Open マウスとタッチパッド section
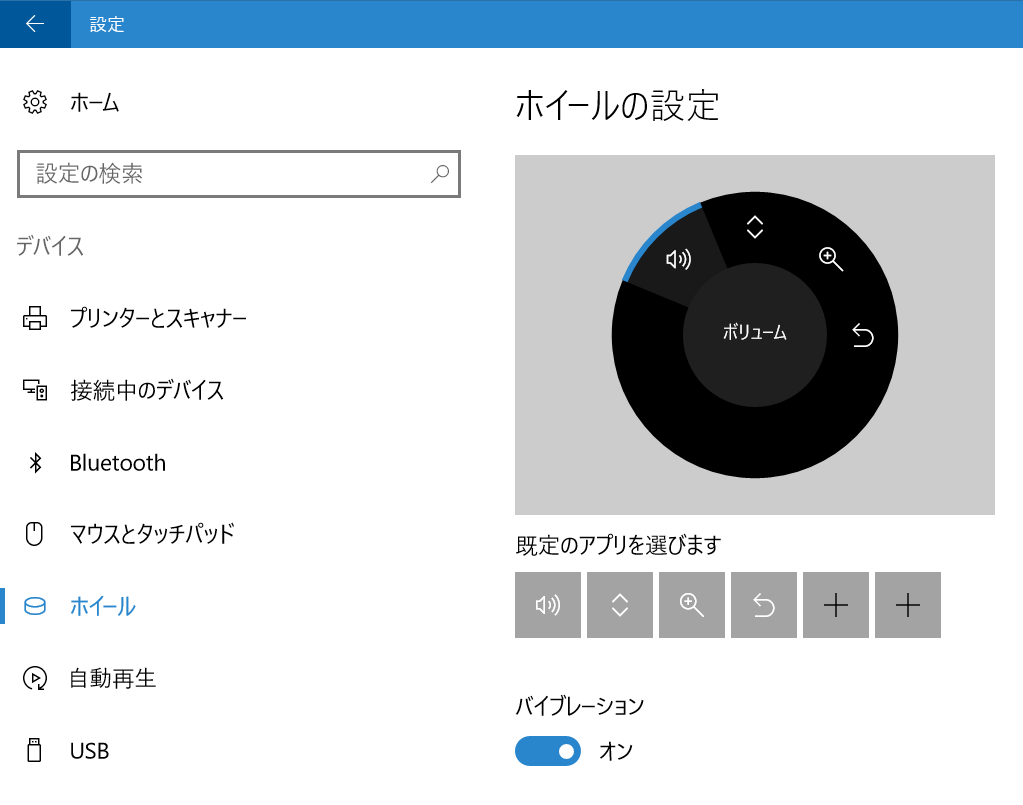 point(152,534)
